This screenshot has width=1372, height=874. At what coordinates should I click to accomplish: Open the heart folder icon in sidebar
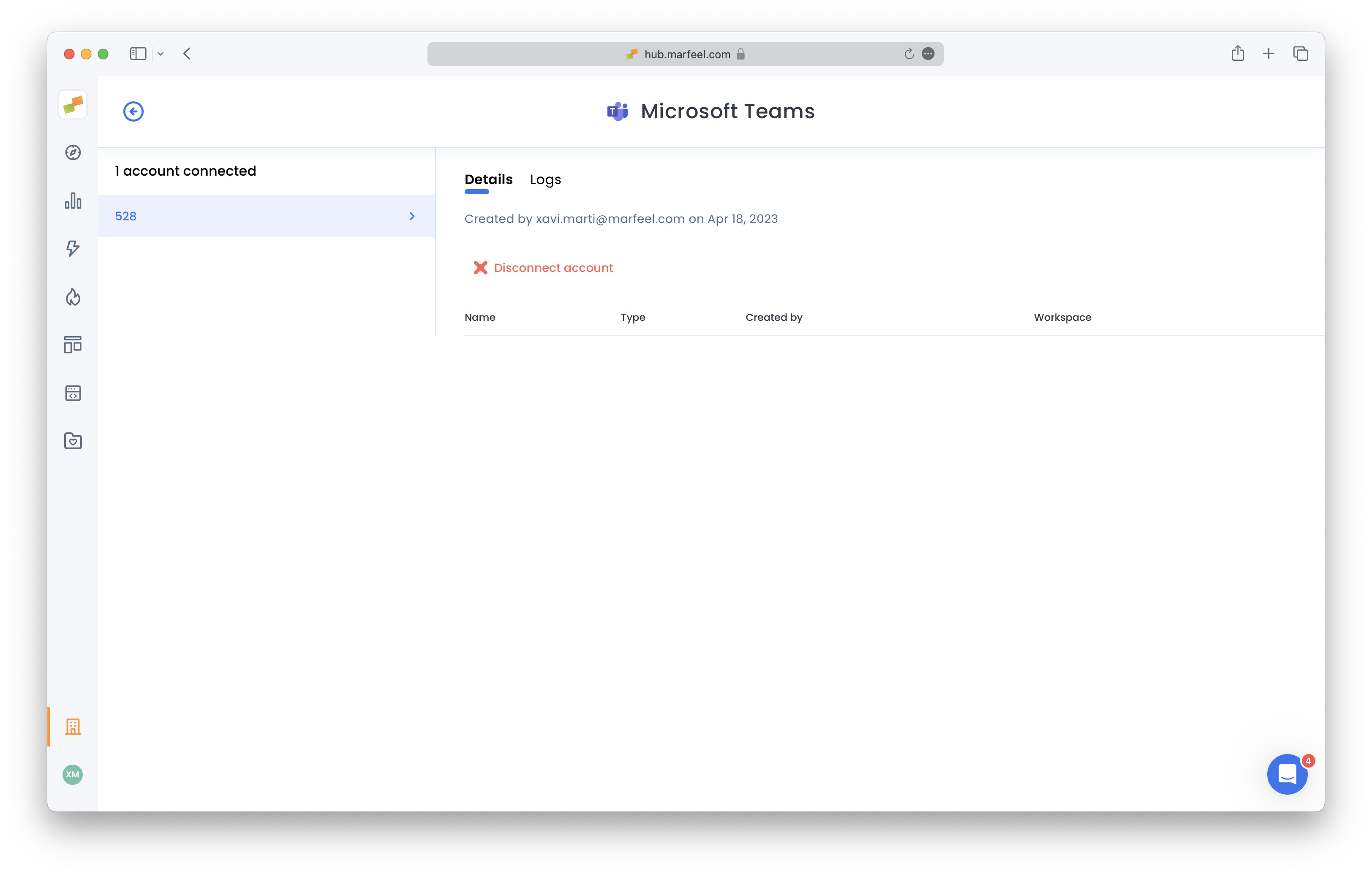coord(72,440)
